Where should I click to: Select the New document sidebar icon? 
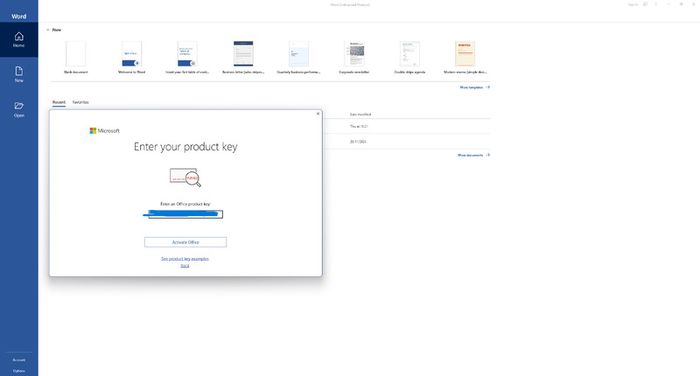point(19,75)
